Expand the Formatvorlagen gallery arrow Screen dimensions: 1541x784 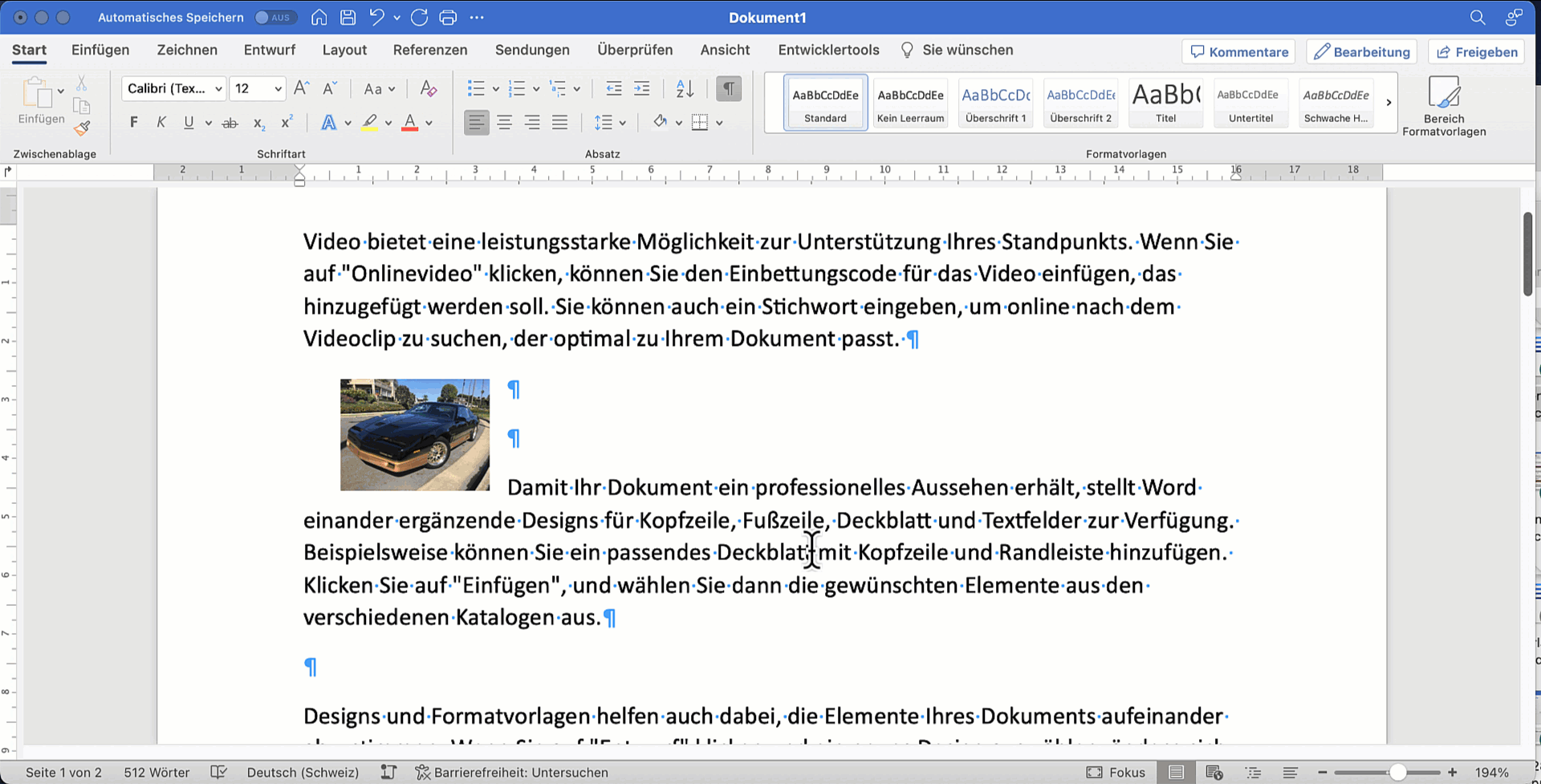pyautogui.click(x=1389, y=103)
